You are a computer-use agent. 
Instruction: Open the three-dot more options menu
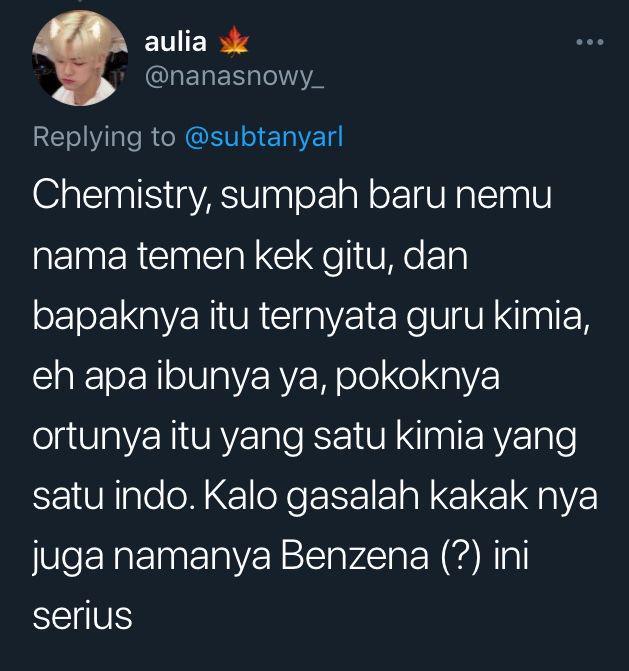click(590, 42)
